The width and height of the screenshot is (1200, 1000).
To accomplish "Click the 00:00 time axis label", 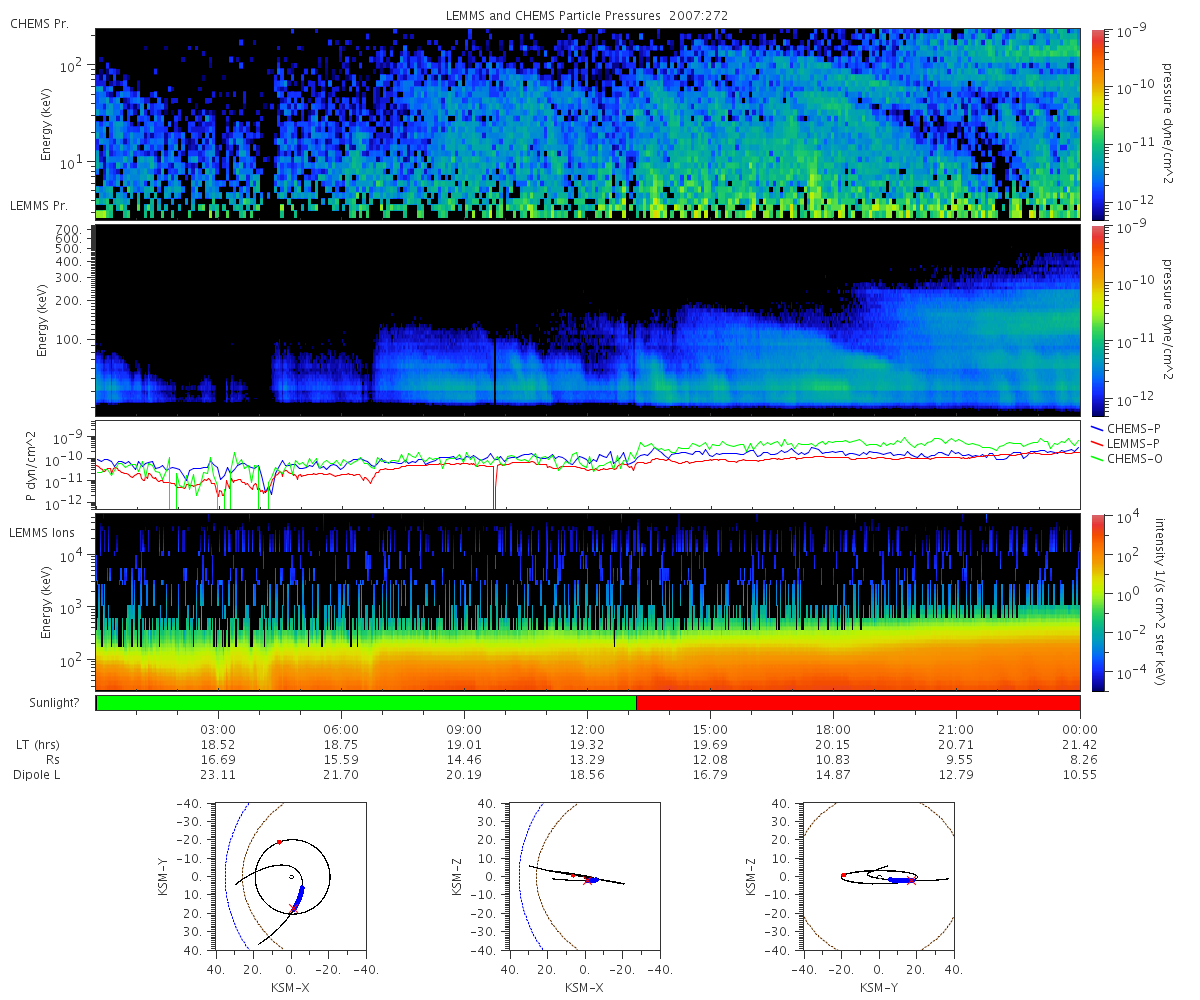I will [x=1080, y=731].
